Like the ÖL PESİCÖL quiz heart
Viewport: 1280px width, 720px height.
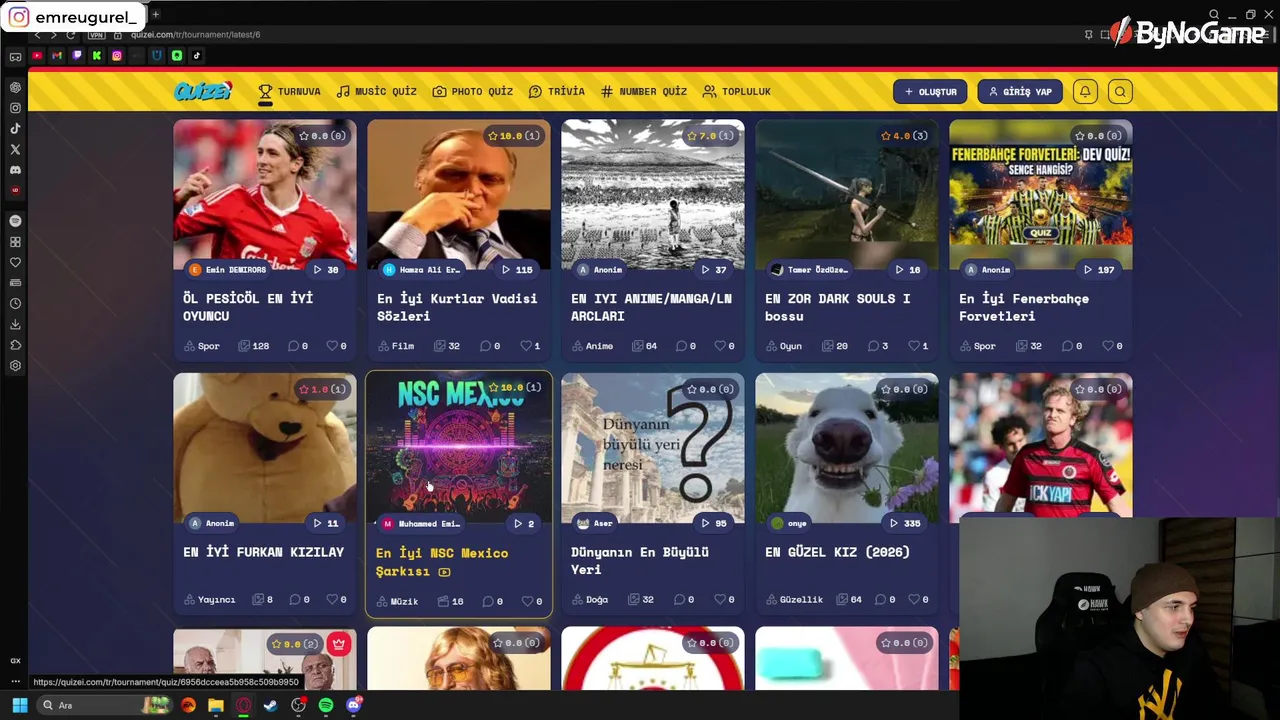(x=332, y=346)
